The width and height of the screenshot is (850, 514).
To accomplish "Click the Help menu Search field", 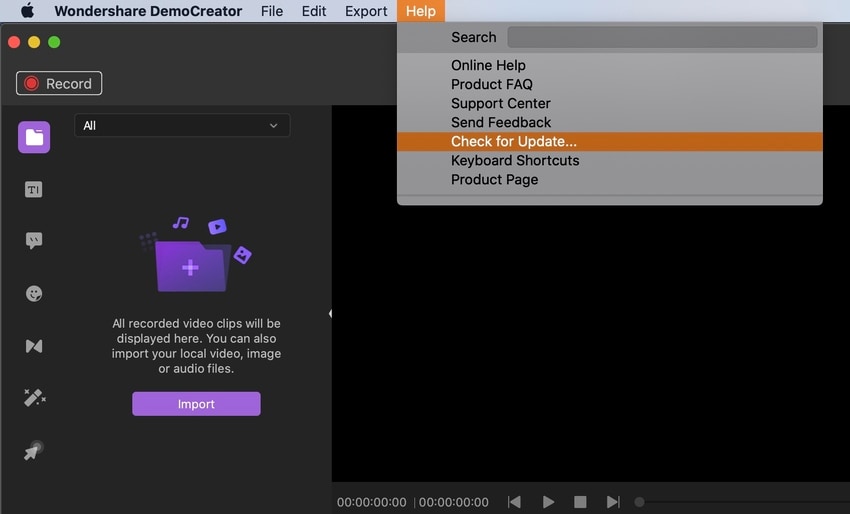I will [x=662, y=37].
